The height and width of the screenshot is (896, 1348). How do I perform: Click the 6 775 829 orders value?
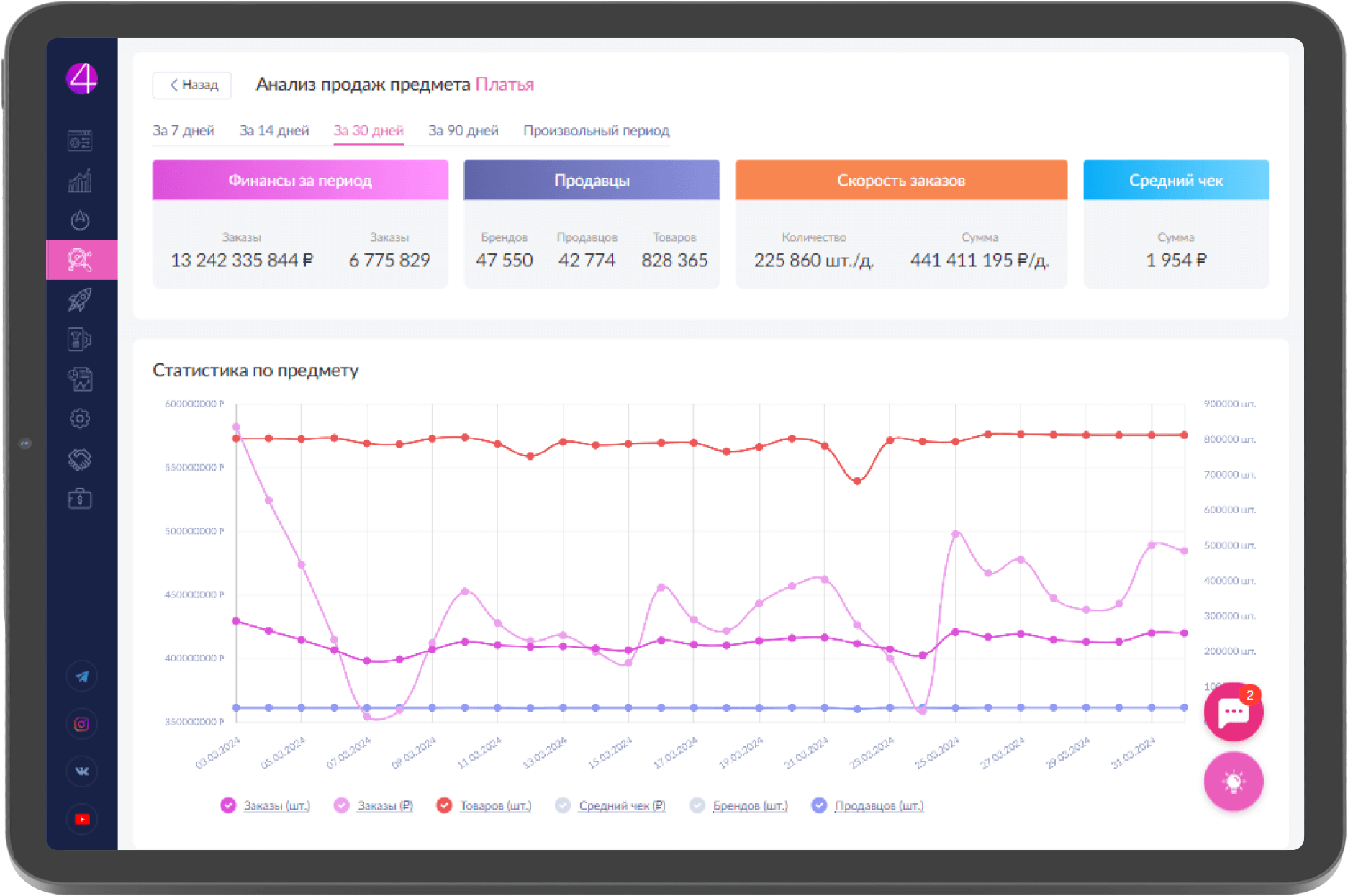click(x=389, y=260)
